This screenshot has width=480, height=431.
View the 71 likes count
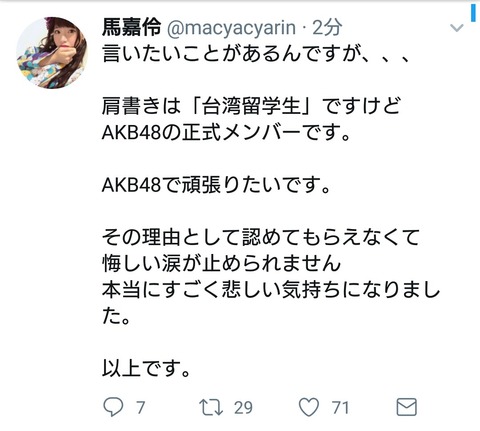(340, 408)
